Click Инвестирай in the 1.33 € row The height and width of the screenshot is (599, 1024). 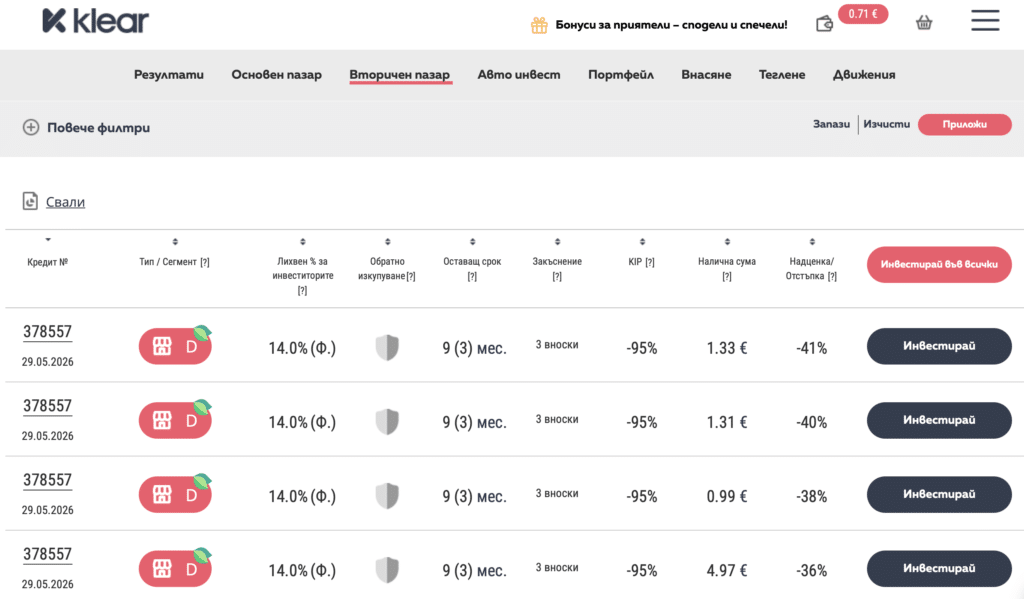pyautogui.click(x=939, y=346)
